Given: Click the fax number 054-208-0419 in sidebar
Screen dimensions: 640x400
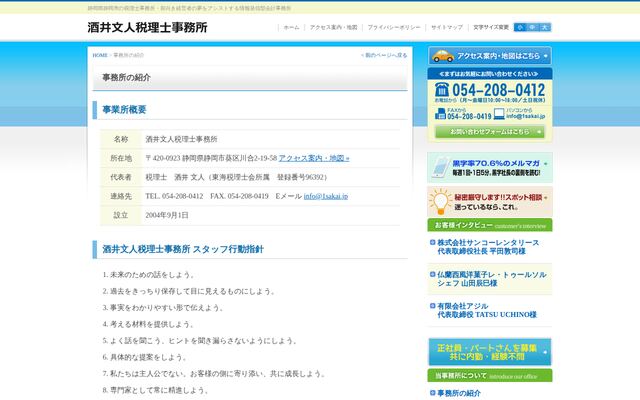Looking at the screenshot, I should tap(469, 116).
